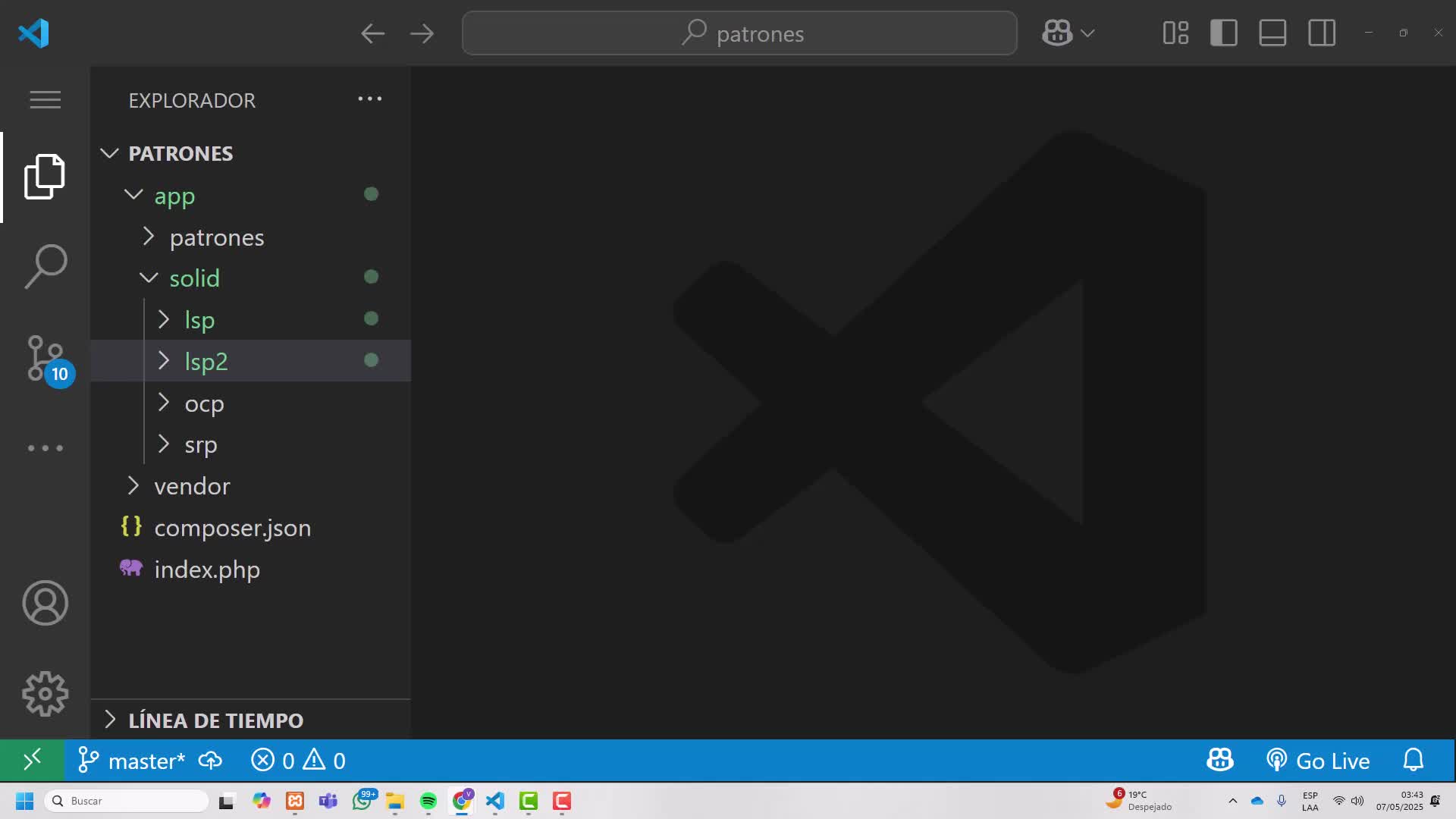Open Task View on taskbar
Viewport: 1456px width, 819px height.
[227, 801]
